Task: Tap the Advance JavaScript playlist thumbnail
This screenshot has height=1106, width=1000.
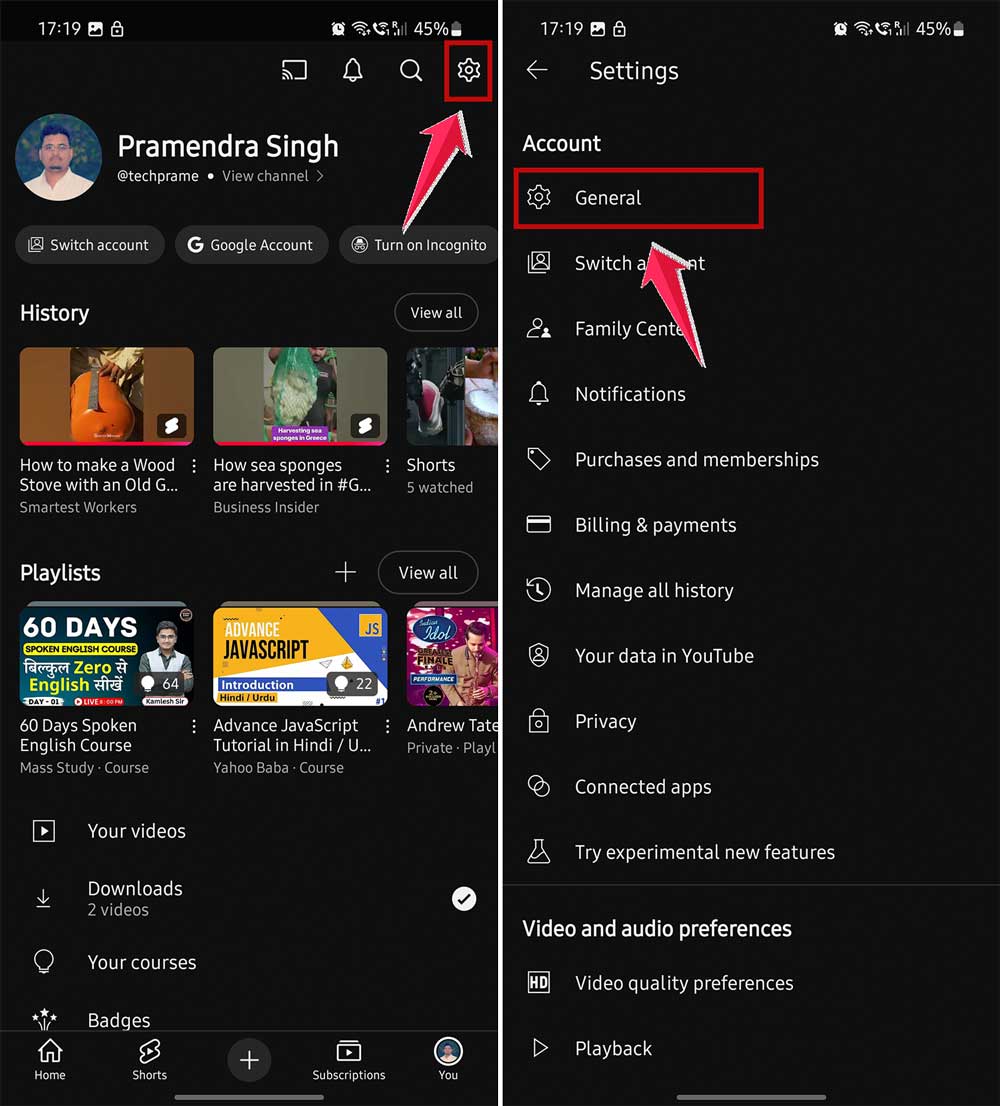Action: (300, 655)
